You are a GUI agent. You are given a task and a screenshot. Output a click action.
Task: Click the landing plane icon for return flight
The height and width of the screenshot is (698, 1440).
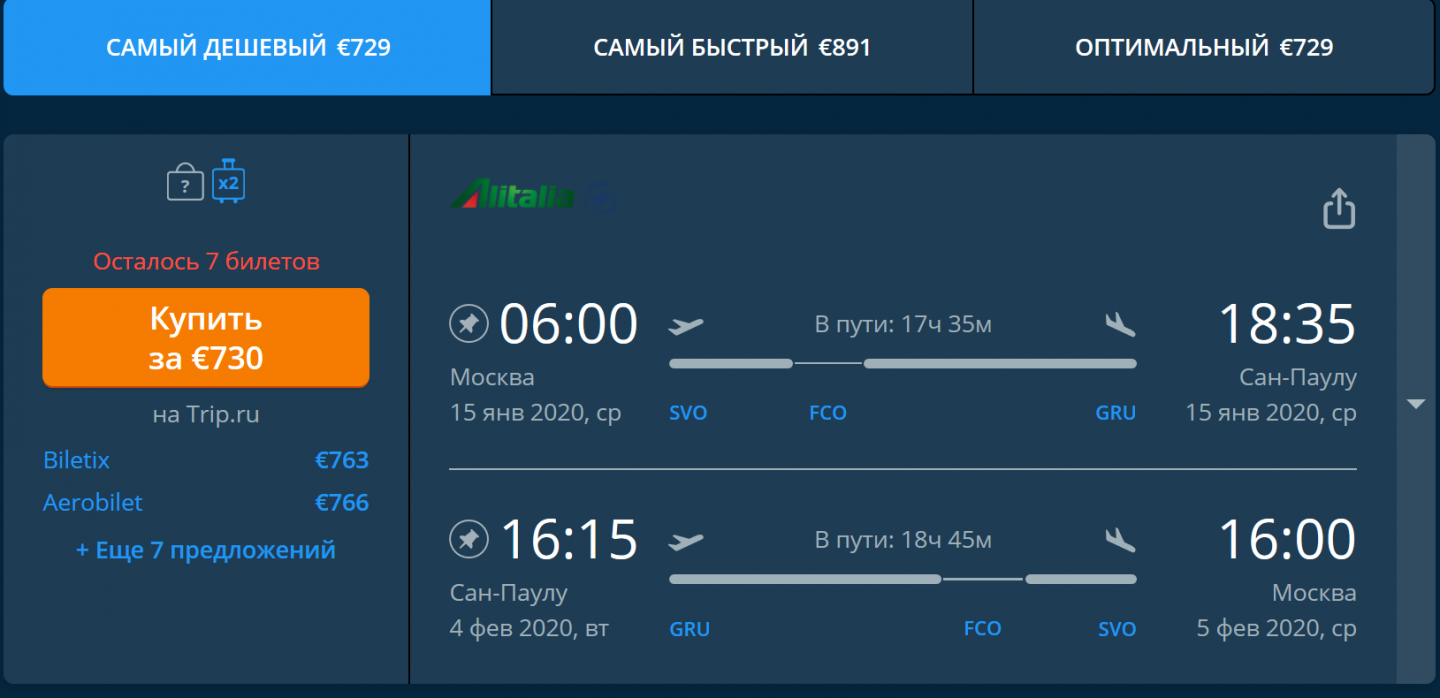[1120, 540]
